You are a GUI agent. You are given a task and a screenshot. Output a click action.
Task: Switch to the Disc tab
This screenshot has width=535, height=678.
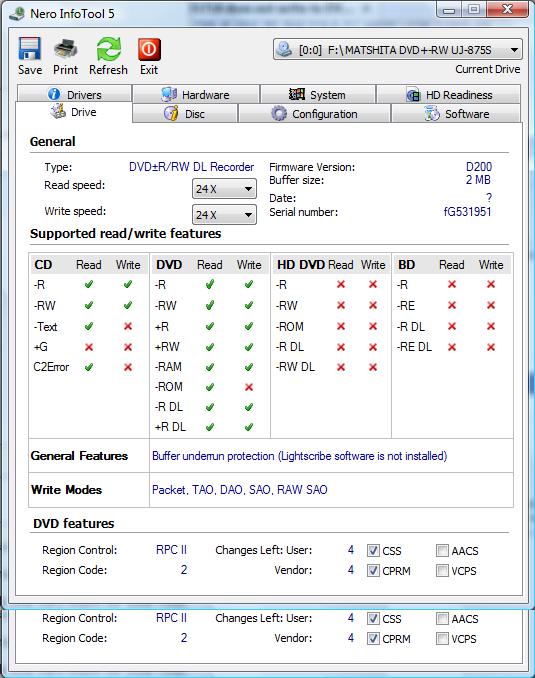pyautogui.click(x=185, y=114)
